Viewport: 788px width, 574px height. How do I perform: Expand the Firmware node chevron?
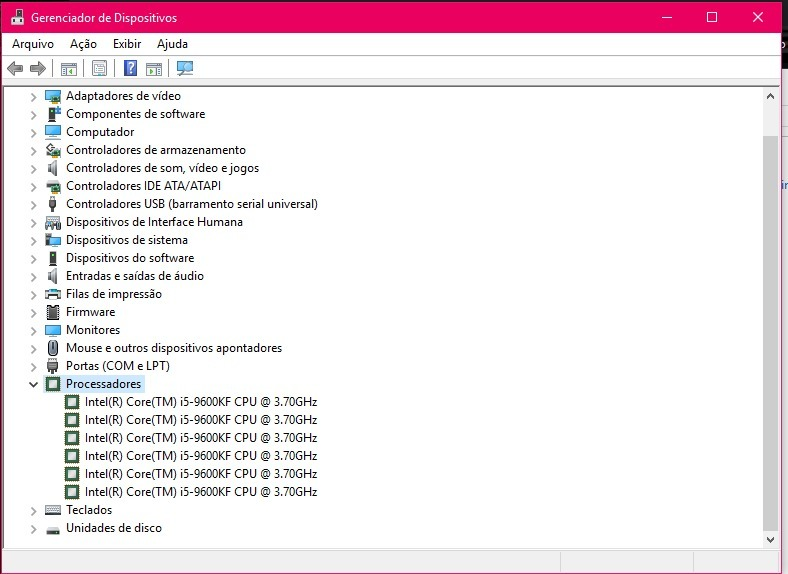pyautogui.click(x=33, y=313)
